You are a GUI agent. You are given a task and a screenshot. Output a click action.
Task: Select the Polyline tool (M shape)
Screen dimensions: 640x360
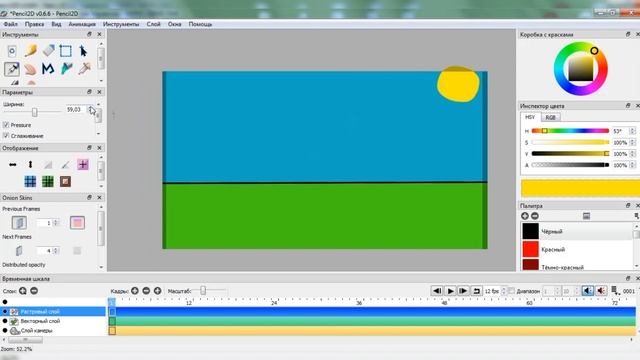pos(48,69)
